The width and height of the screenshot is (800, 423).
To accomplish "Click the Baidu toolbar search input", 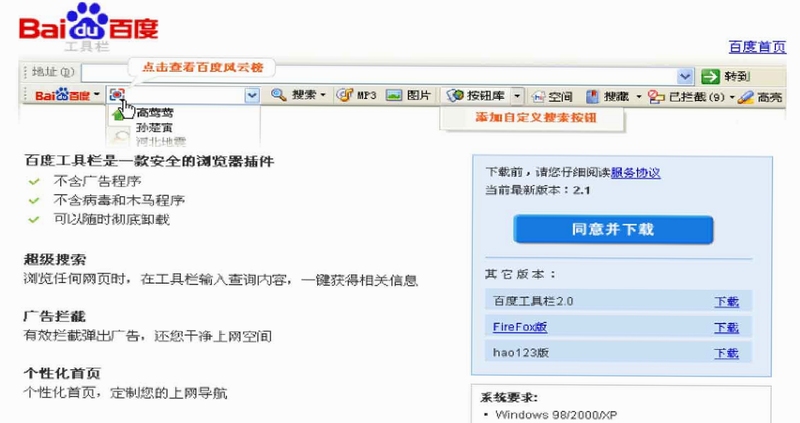I will click(185, 95).
